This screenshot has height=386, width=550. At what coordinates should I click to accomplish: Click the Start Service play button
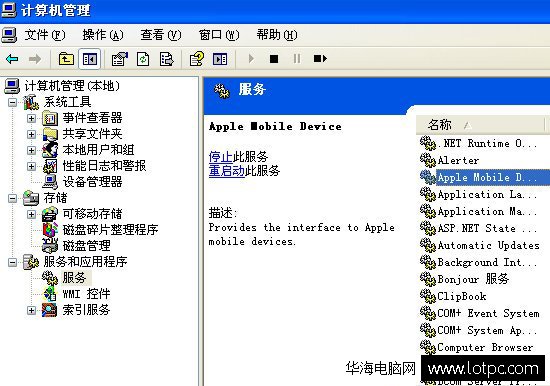click(x=251, y=59)
